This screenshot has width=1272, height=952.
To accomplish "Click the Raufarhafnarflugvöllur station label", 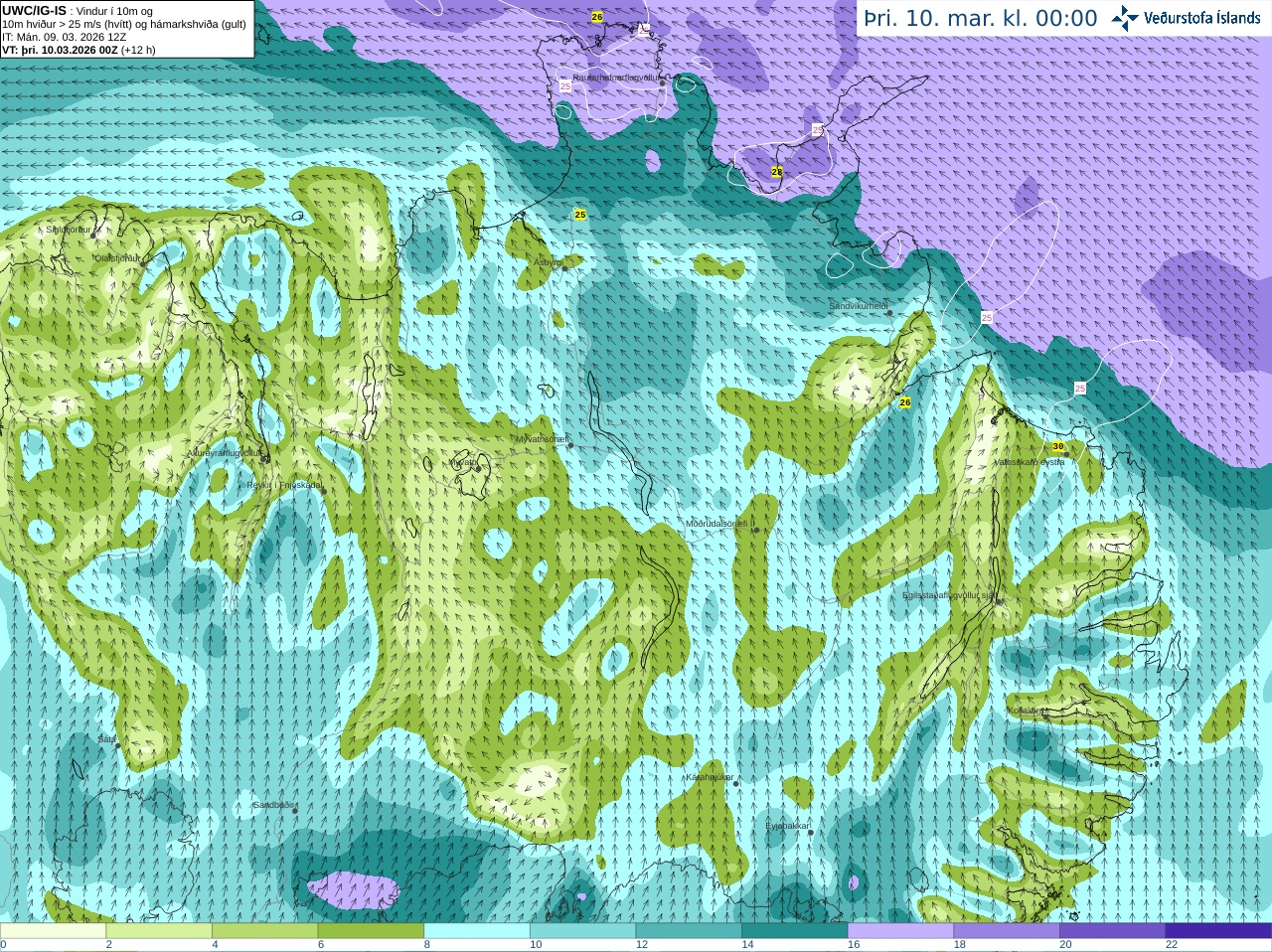I will (616, 78).
